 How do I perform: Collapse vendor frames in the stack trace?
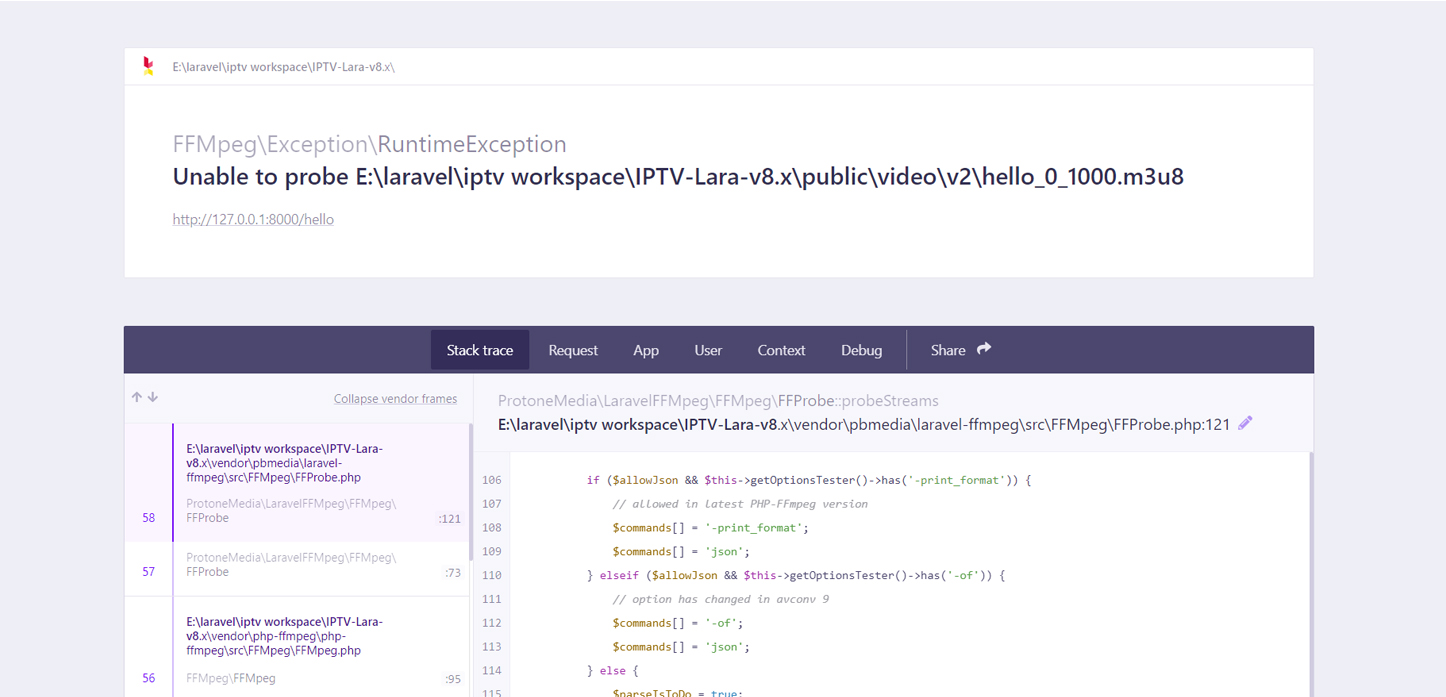396,397
